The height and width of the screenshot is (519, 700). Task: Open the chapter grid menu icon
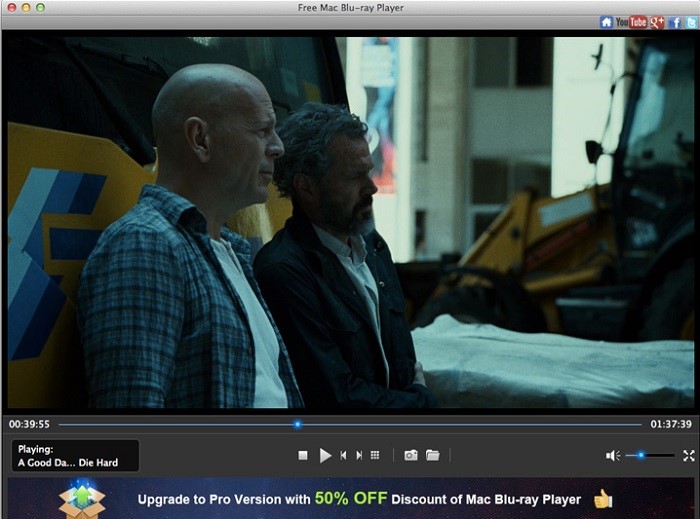pyautogui.click(x=375, y=455)
